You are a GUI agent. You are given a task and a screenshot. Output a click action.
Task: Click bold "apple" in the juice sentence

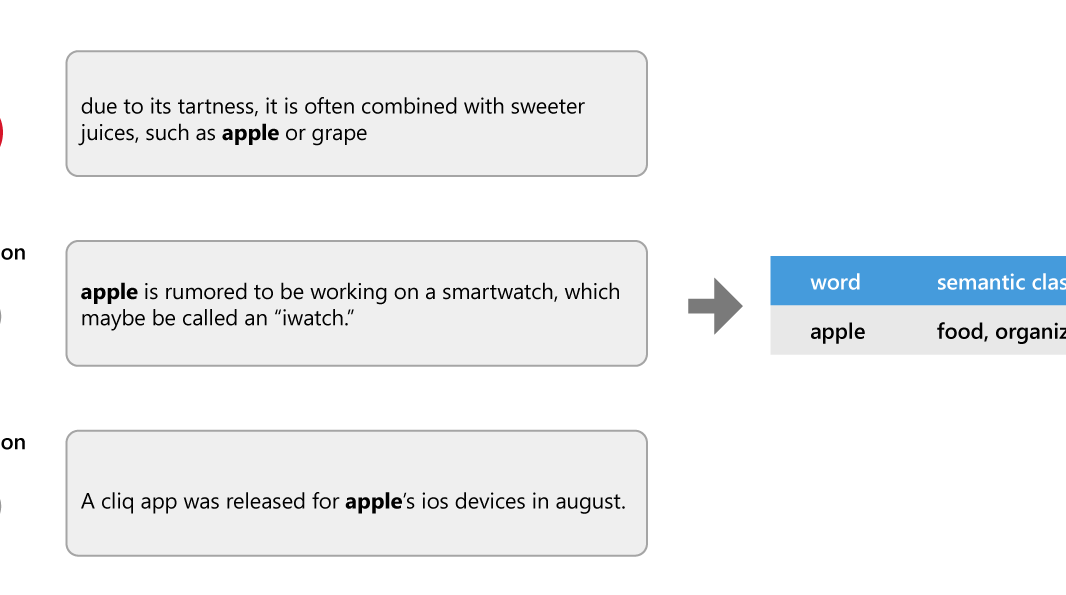[250, 133]
